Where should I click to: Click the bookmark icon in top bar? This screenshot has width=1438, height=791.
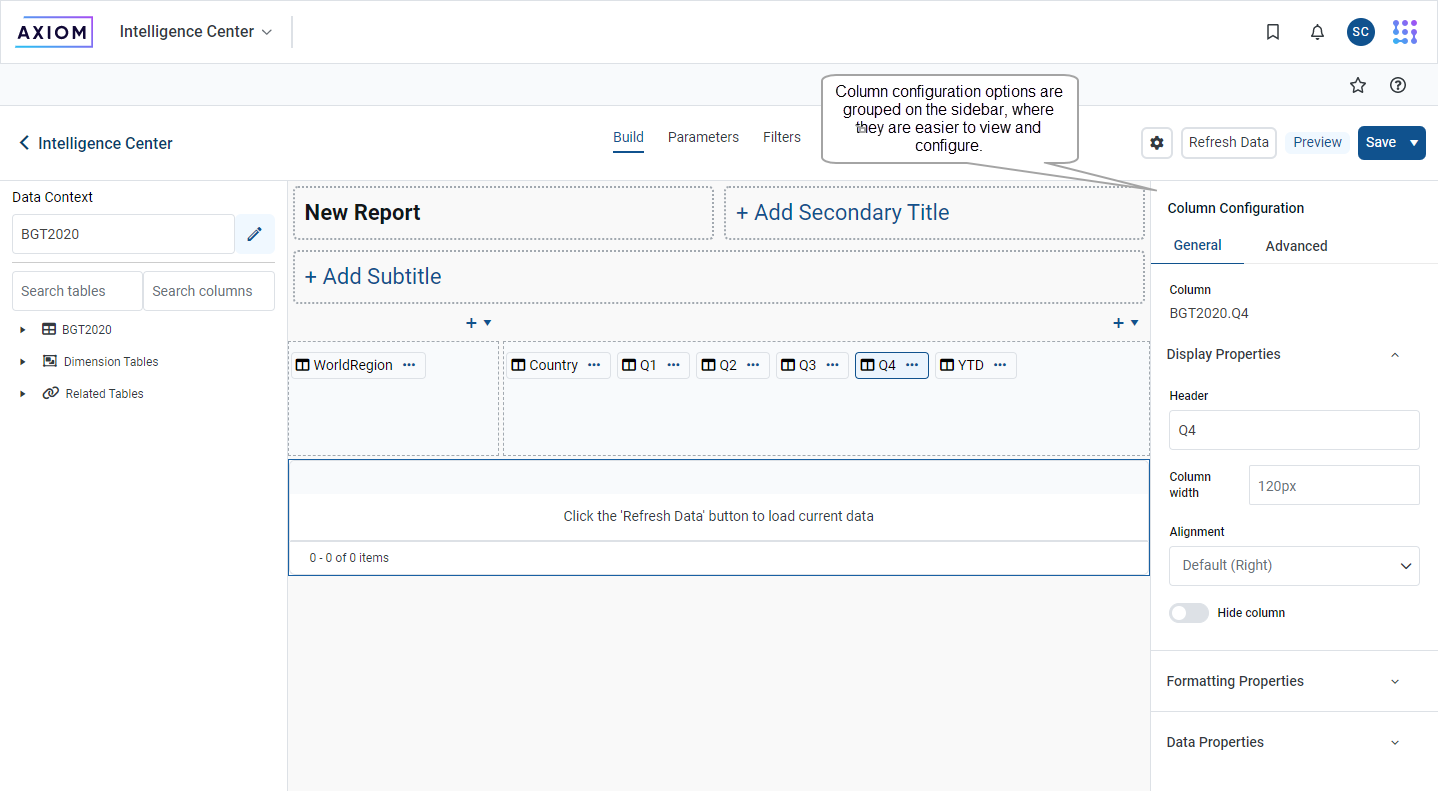[1273, 32]
